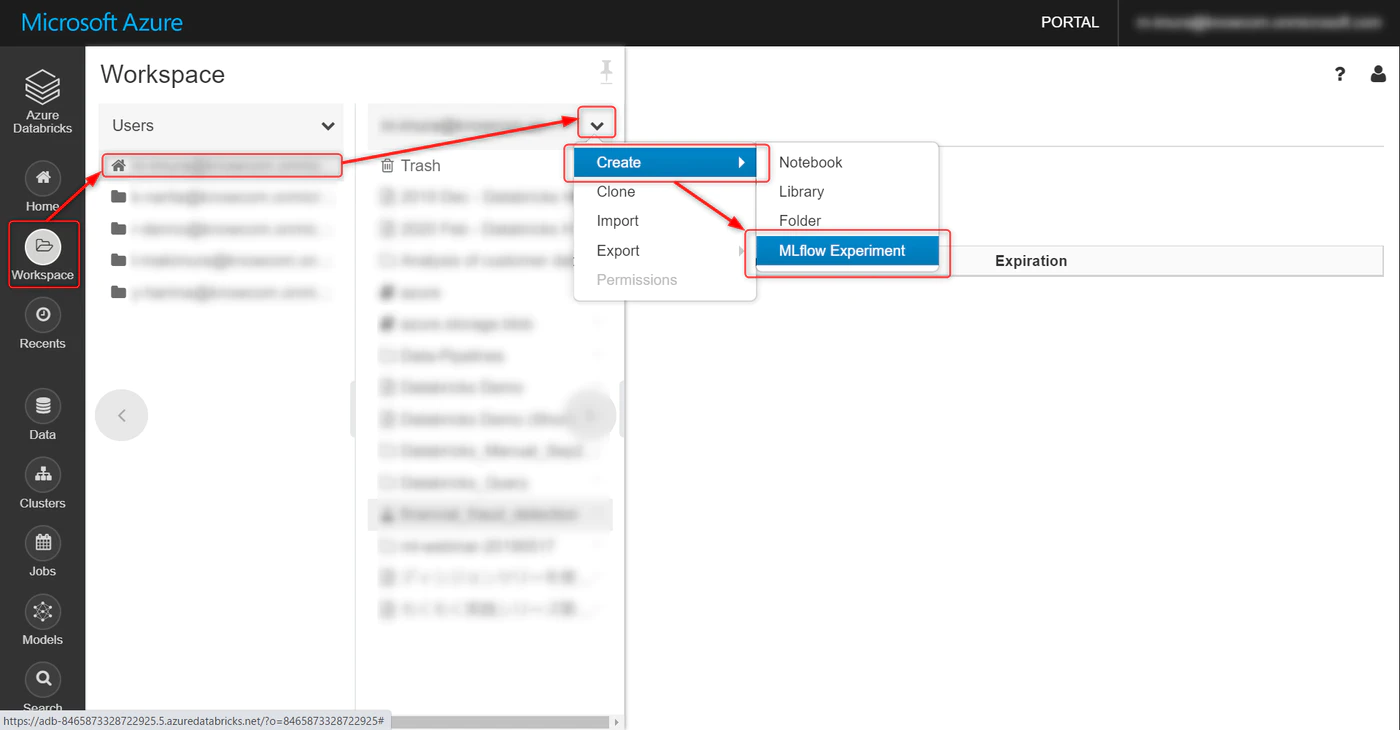Viewport: 1400px width, 730px height.
Task: Open the Jobs sidebar icon
Action: pyautogui.click(x=42, y=543)
